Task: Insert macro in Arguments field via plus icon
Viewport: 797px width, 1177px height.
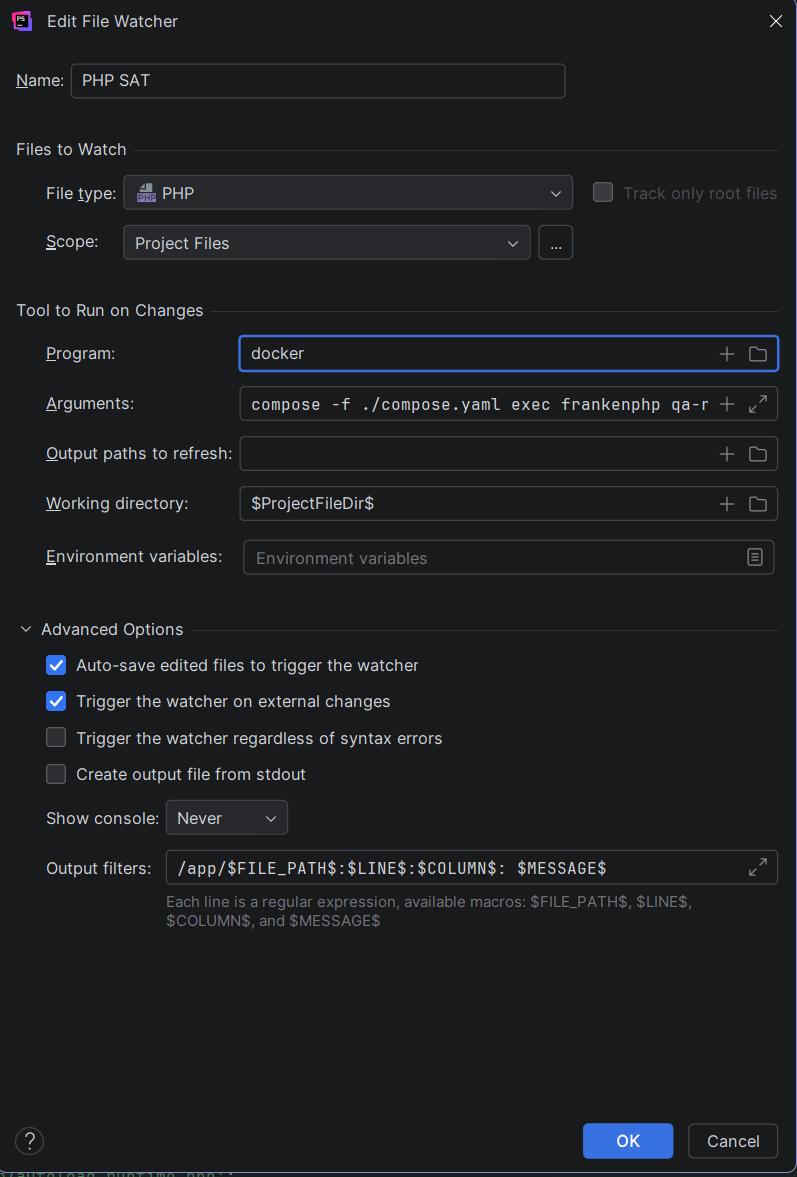Action: pos(726,405)
